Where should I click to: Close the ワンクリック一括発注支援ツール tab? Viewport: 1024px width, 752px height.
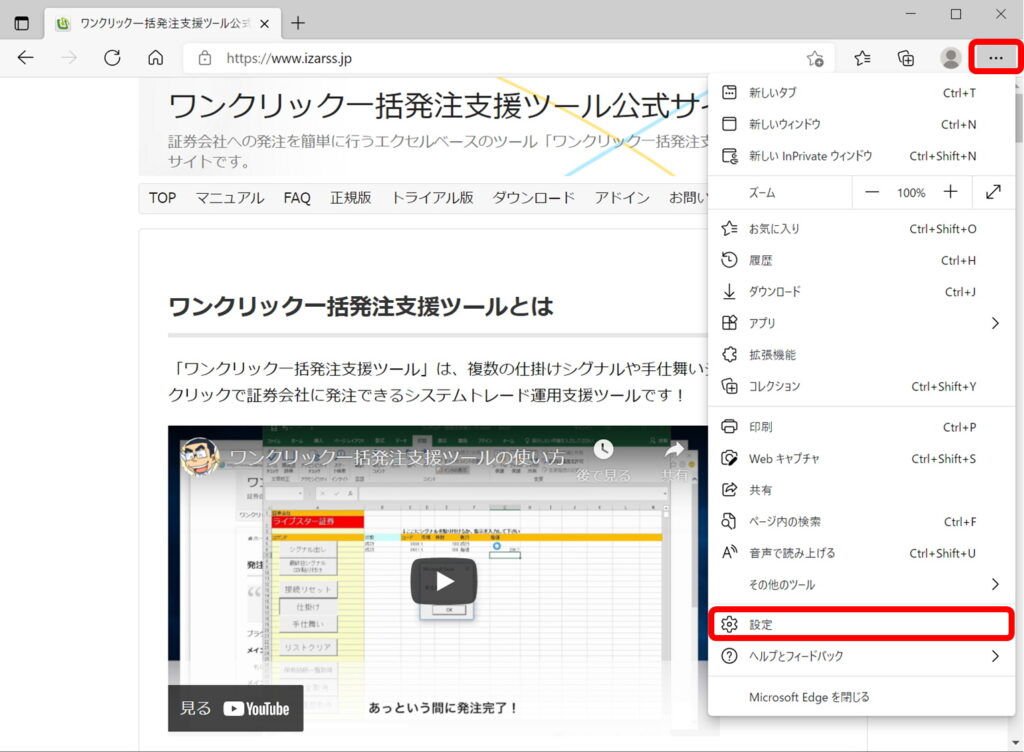(264, 24)
